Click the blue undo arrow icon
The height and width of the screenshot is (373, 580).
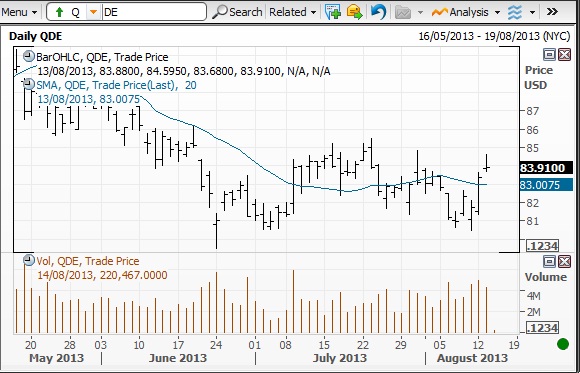click(x=378, y=12)
